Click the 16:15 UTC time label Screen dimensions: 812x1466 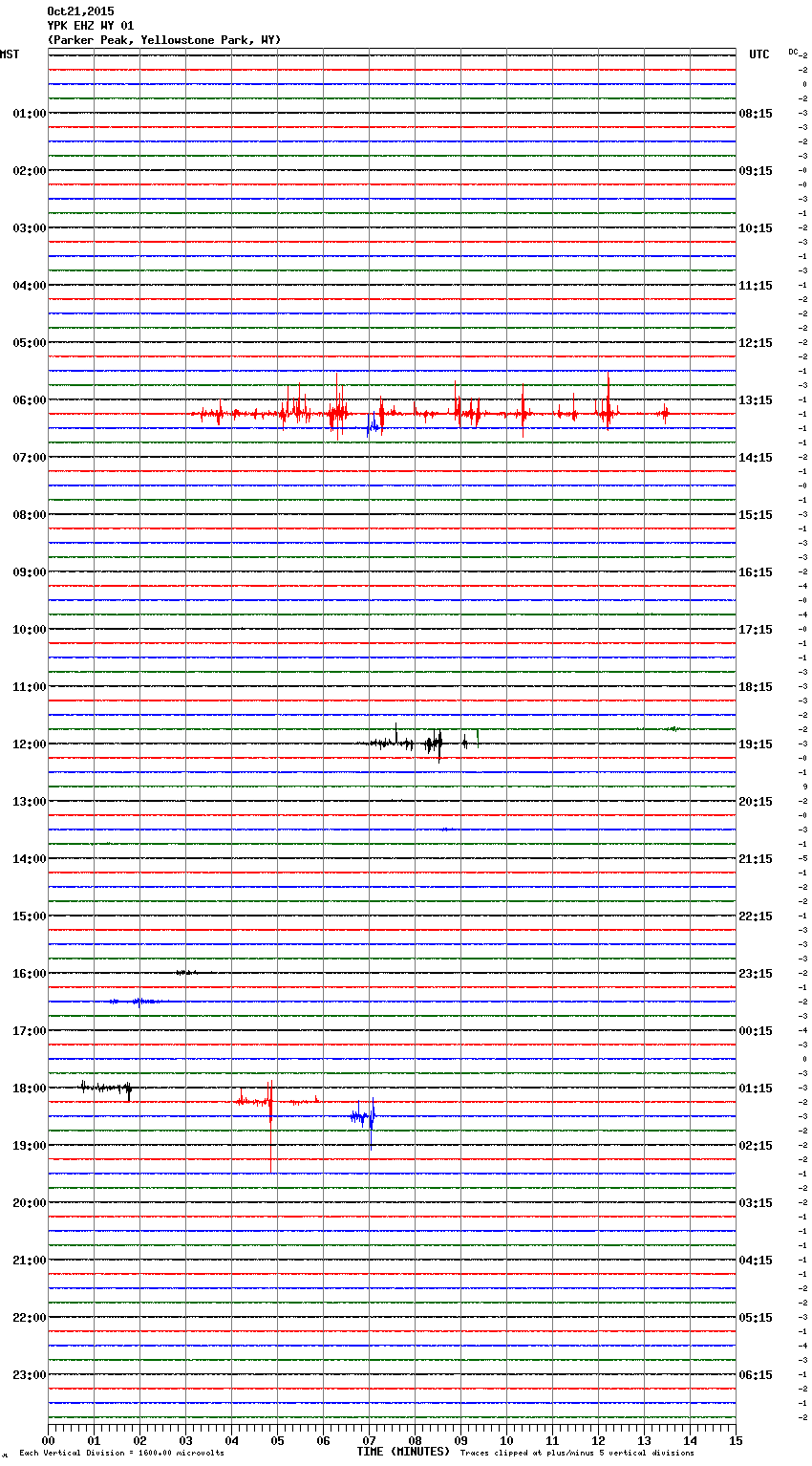(x=756, y=572)
